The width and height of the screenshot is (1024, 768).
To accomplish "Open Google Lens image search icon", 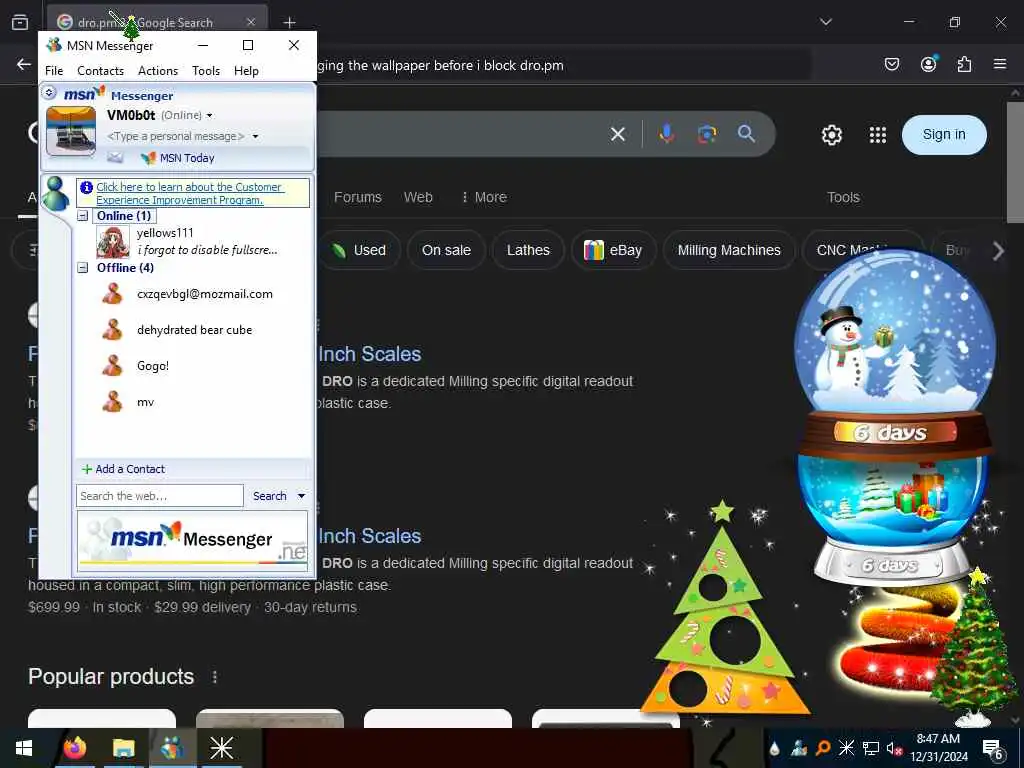I will (707, 134).
